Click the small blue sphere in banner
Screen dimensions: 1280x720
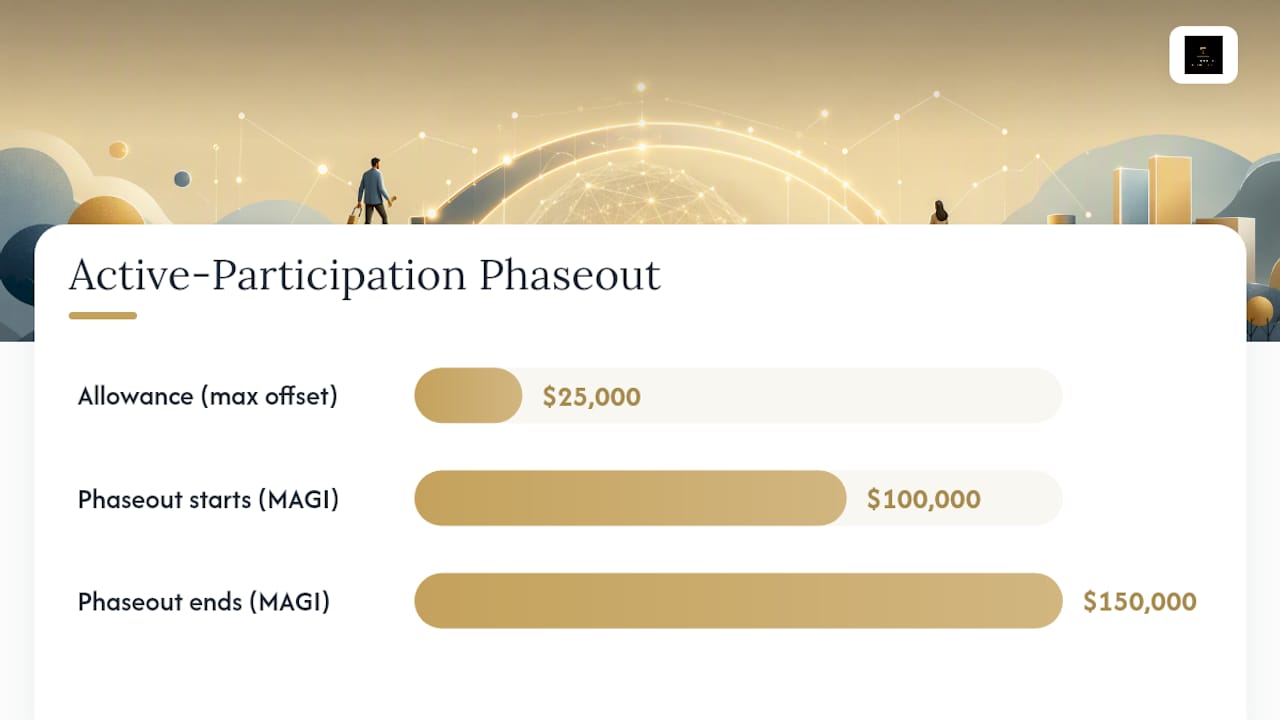coord(182,179)
